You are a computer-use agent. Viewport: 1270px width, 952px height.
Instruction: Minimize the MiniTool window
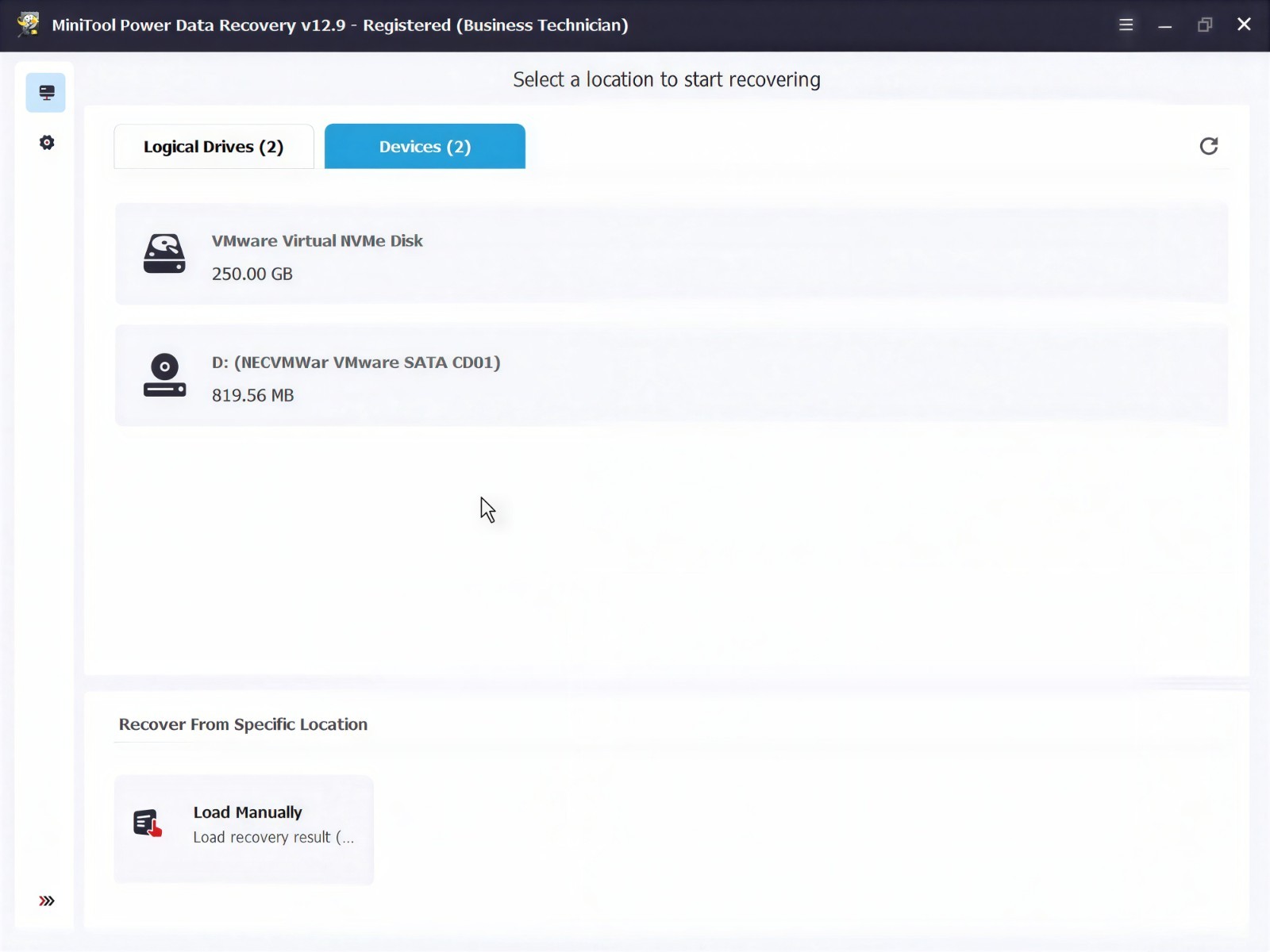click(x=1164, y=25)
